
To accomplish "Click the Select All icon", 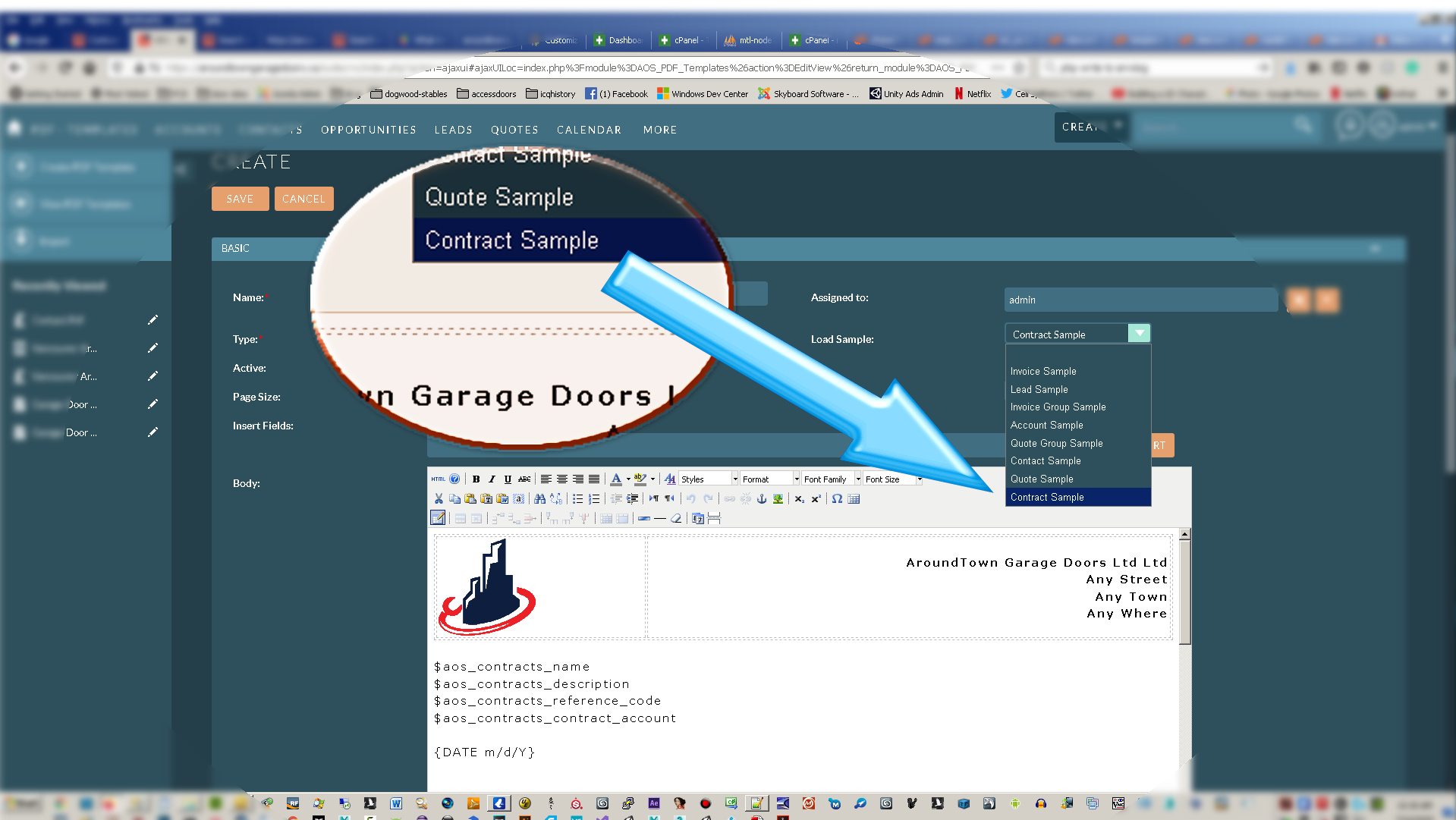I will [519, 499].
